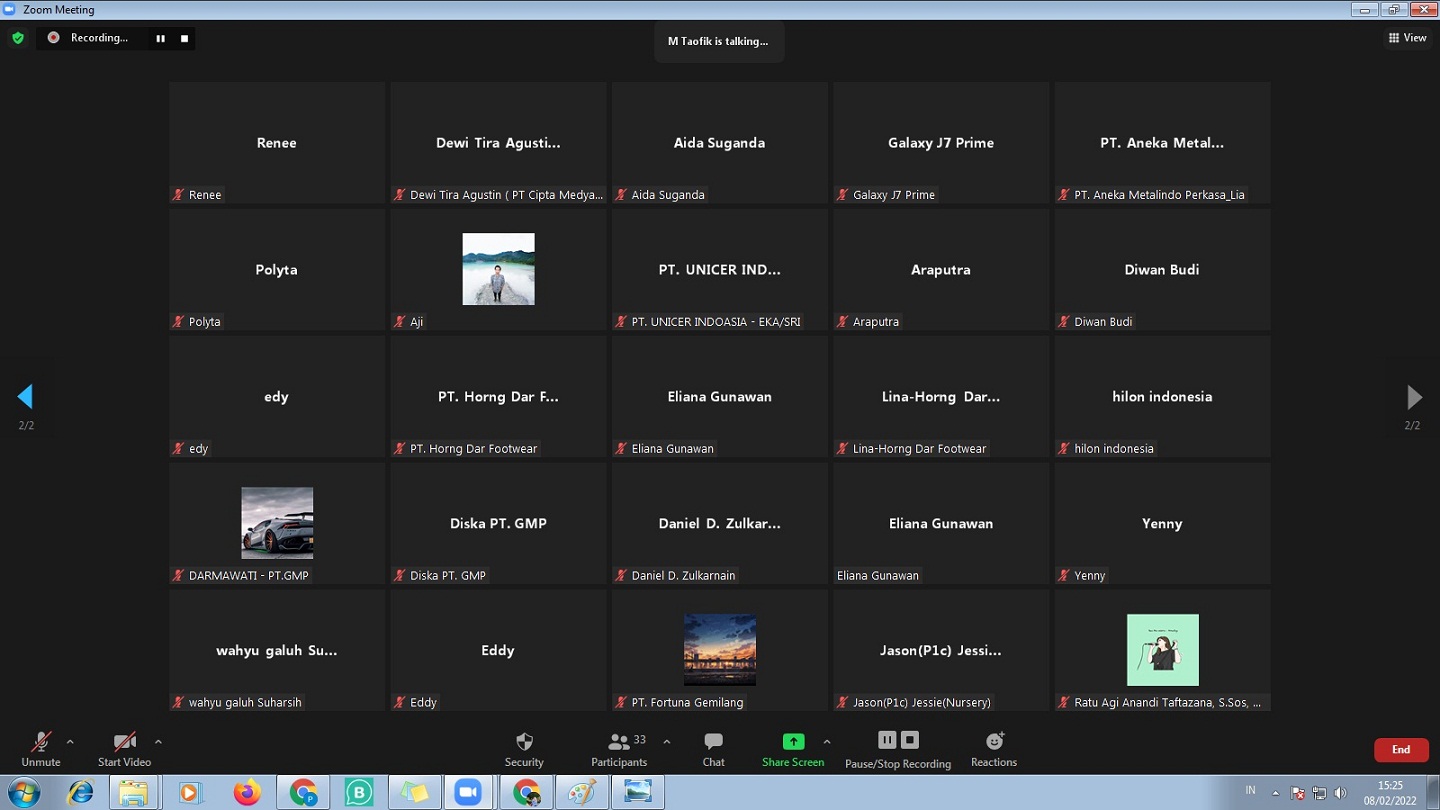1440x810 pixels.
Task: Open the Participants panel
Action: [619, 749]
